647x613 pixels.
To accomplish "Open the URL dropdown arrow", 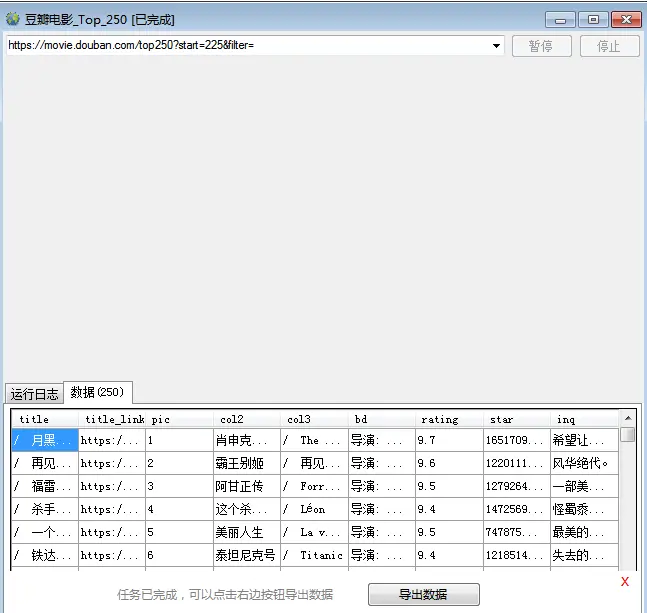I will 496,45.
